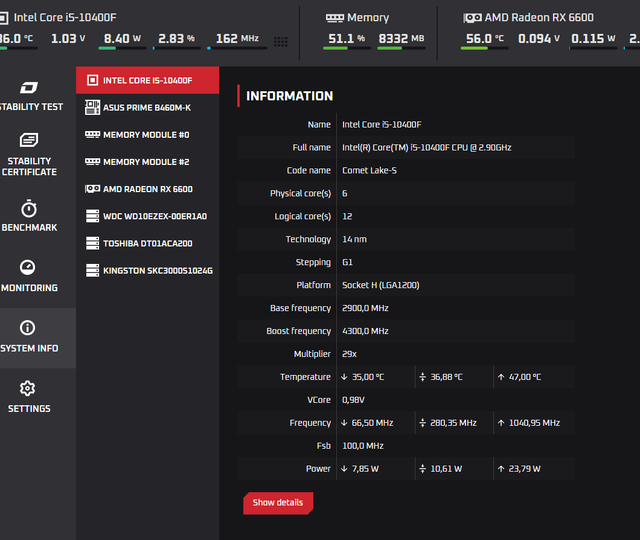The width and height of the screenshot is (640, 540).
Task: Click Multiplier value 29x
Action: (x=349, y=354)
